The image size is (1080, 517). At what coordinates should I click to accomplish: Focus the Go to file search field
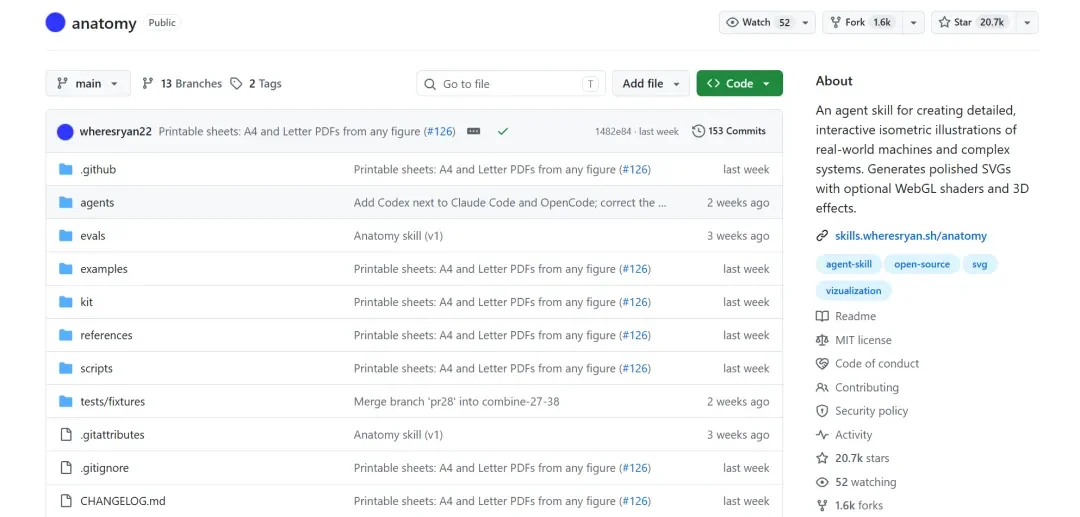click(x=510, y=84)
